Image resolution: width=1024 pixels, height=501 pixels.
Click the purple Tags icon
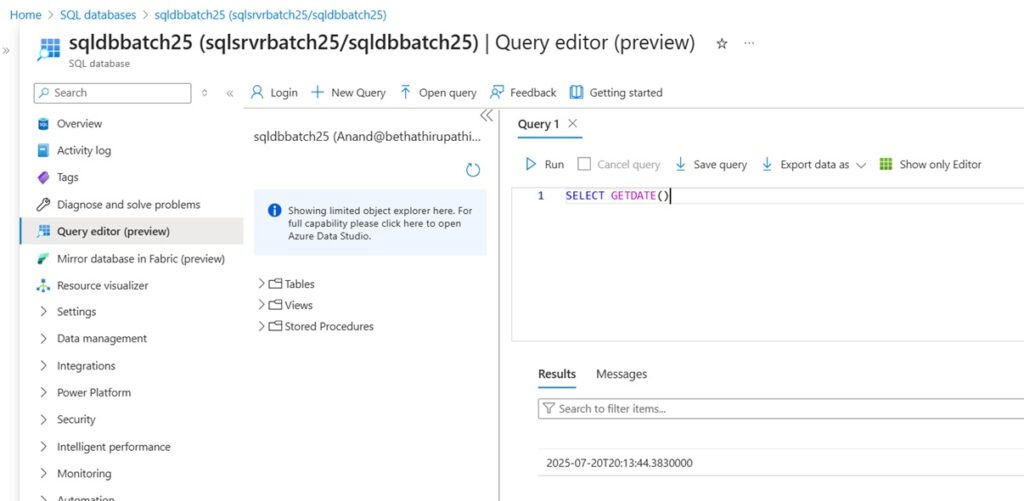point(43,177)
